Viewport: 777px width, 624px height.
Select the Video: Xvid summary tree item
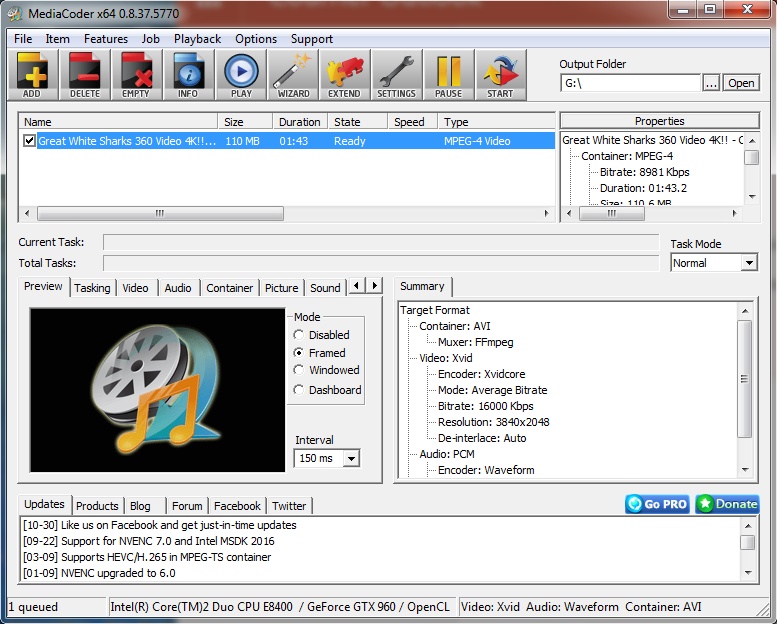445,358
